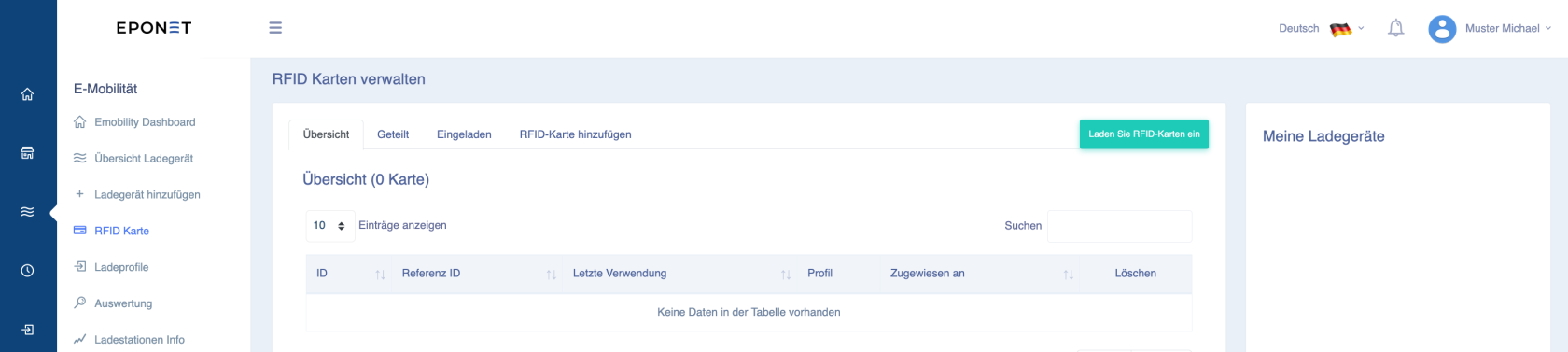Sort by the Letzte Verwendung column
The width and height of the screenshot is (1568, 352).
(x=680, y=274)
